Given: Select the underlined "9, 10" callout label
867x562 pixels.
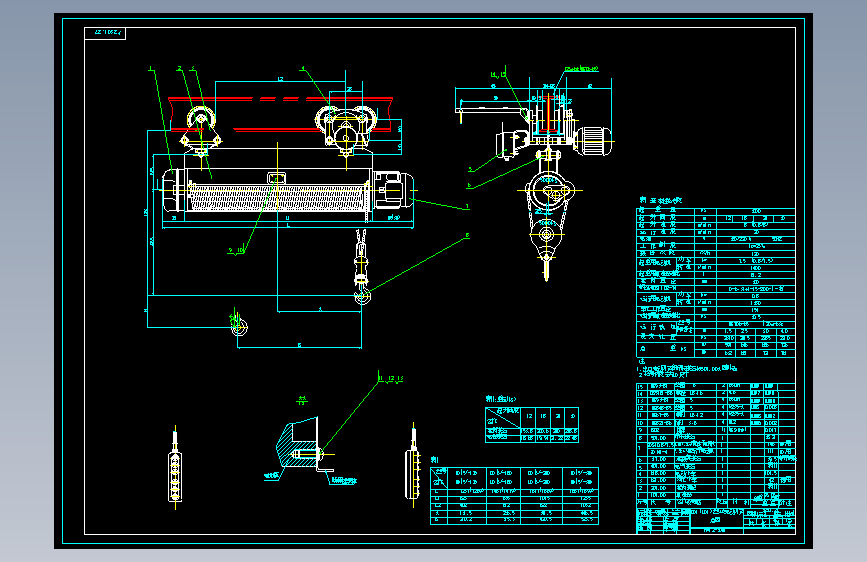Looking at the screenshot, I should (236, 251).
